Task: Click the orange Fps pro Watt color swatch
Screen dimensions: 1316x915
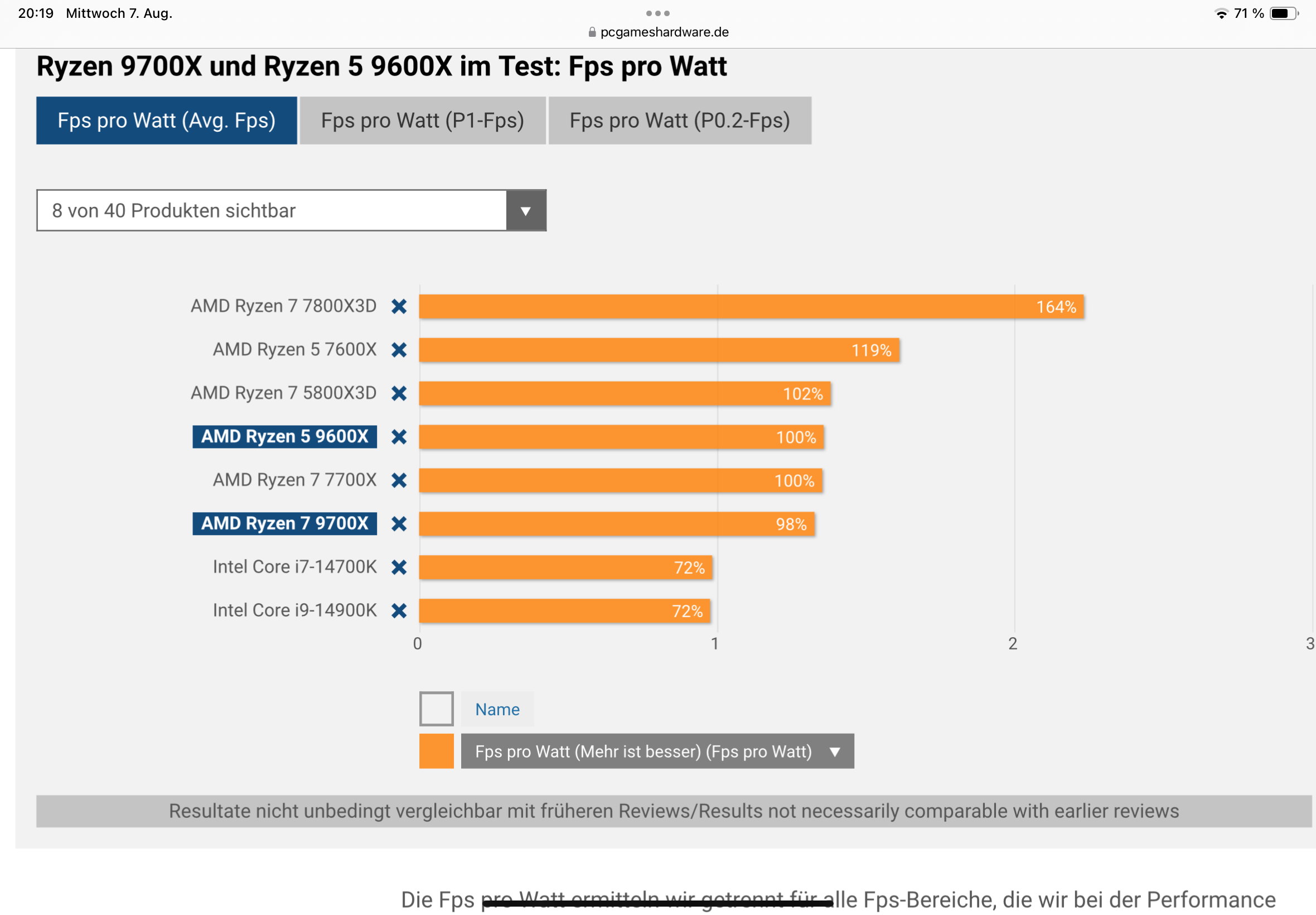Action: point(436,751)
